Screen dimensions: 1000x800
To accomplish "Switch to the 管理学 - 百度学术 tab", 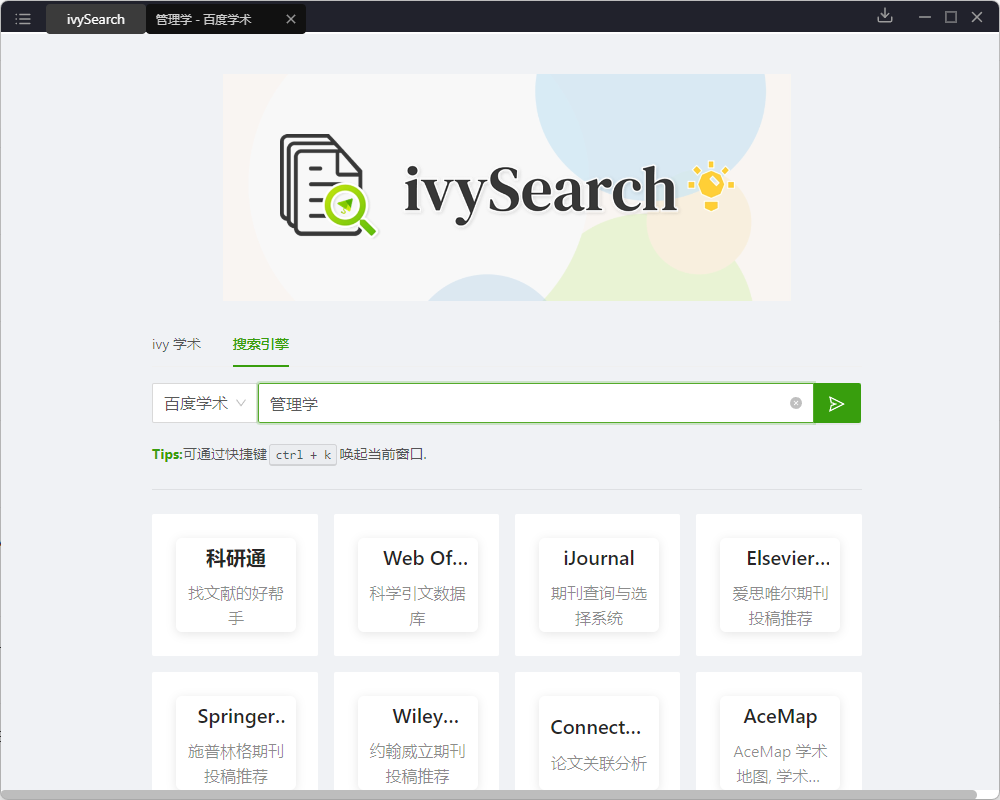I will pyautogui.click(x=226, y=19).
